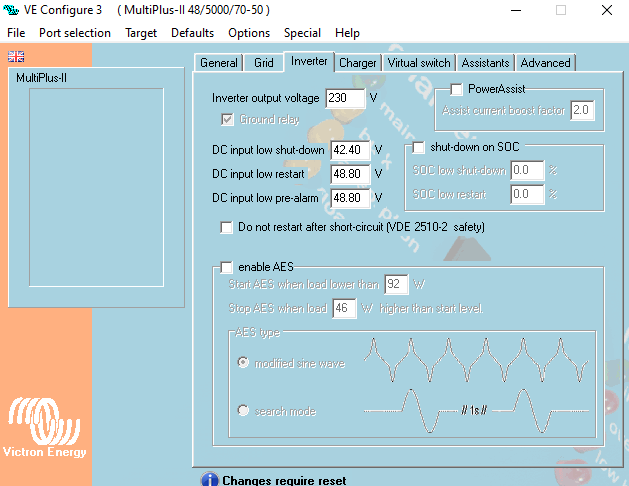629x486 pixels.
Task: Open the Target menu
Action: point(141,33)
